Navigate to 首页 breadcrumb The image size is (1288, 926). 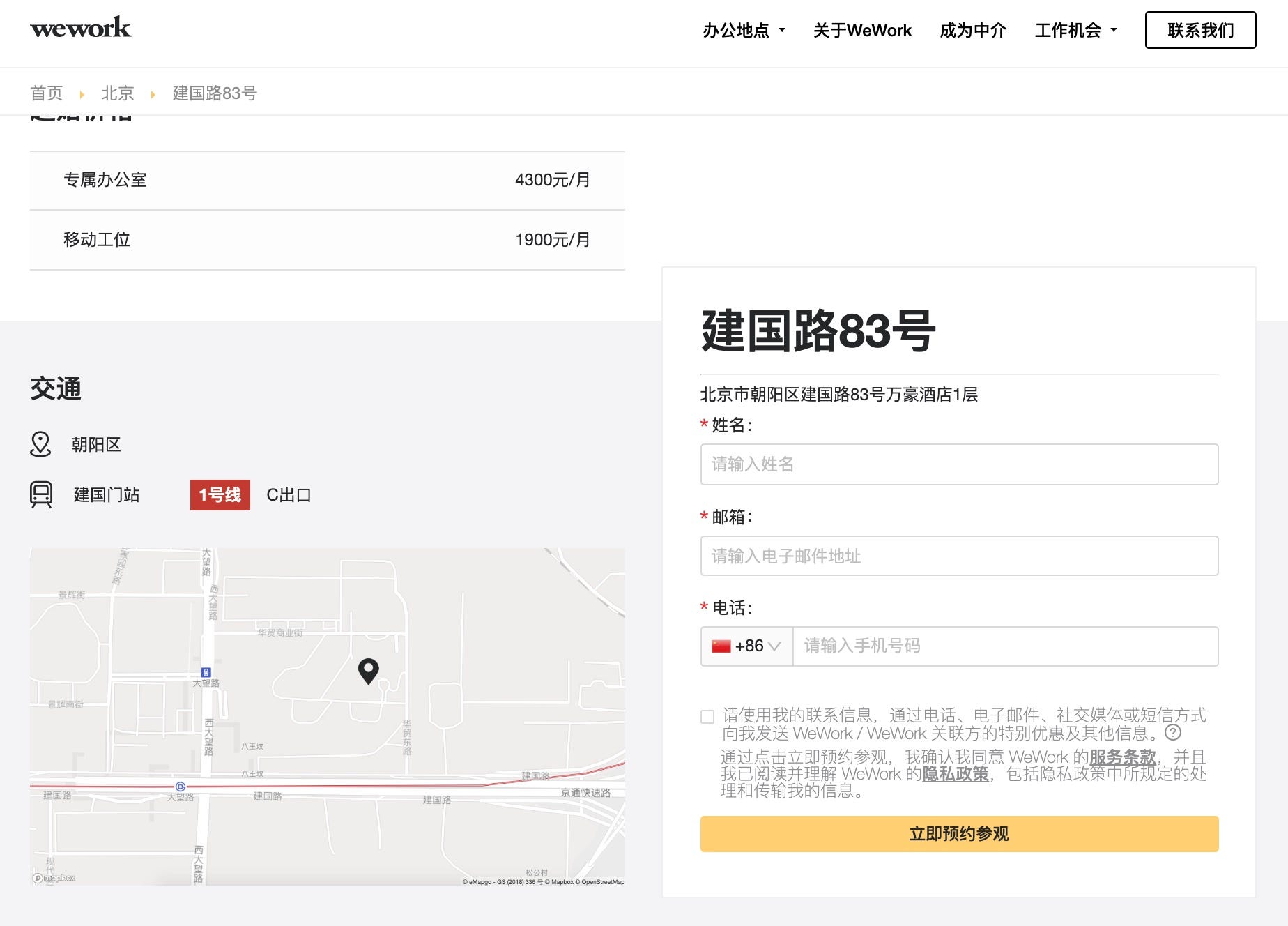coord(47,93)
